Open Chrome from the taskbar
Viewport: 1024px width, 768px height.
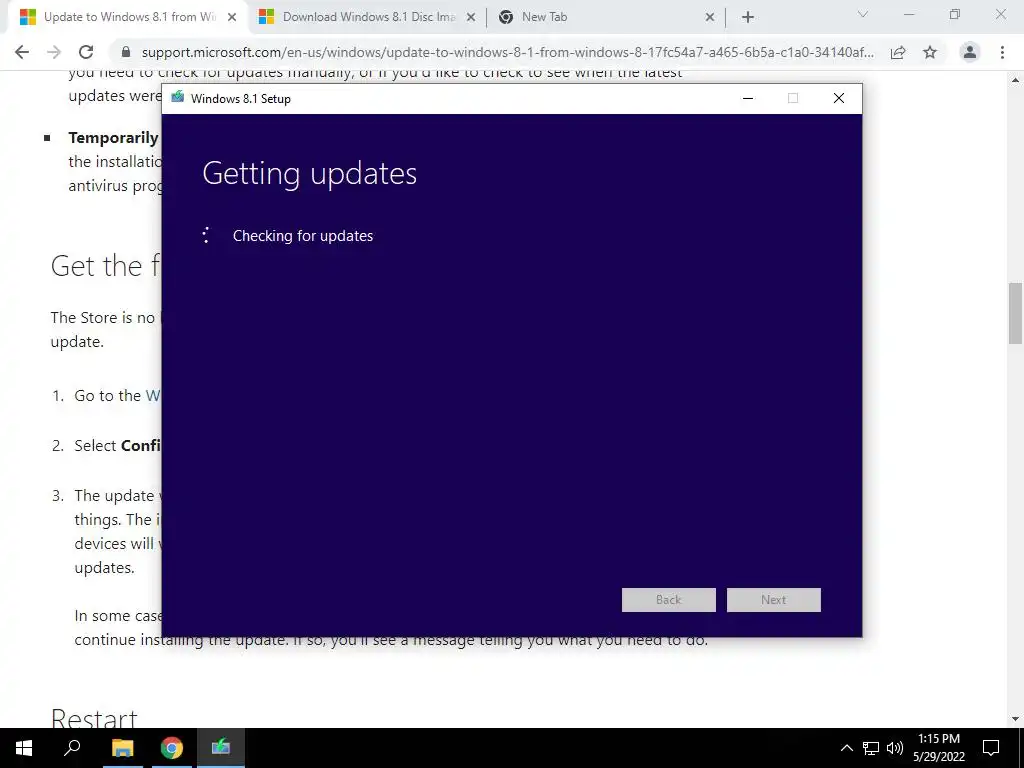pos(172,748)
